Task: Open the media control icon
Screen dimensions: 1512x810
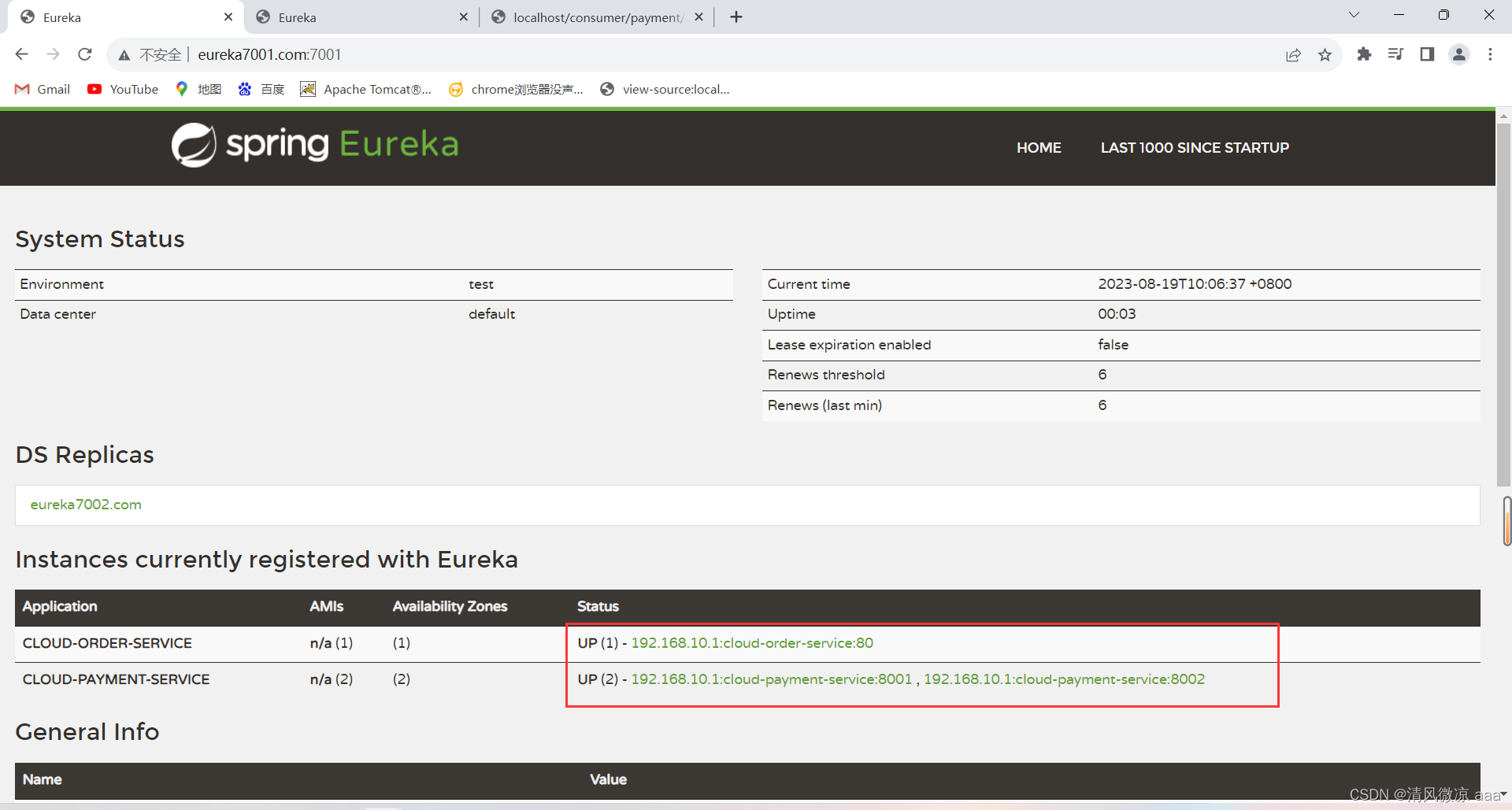Action: pyautogui.click(x=1395, y=54)
